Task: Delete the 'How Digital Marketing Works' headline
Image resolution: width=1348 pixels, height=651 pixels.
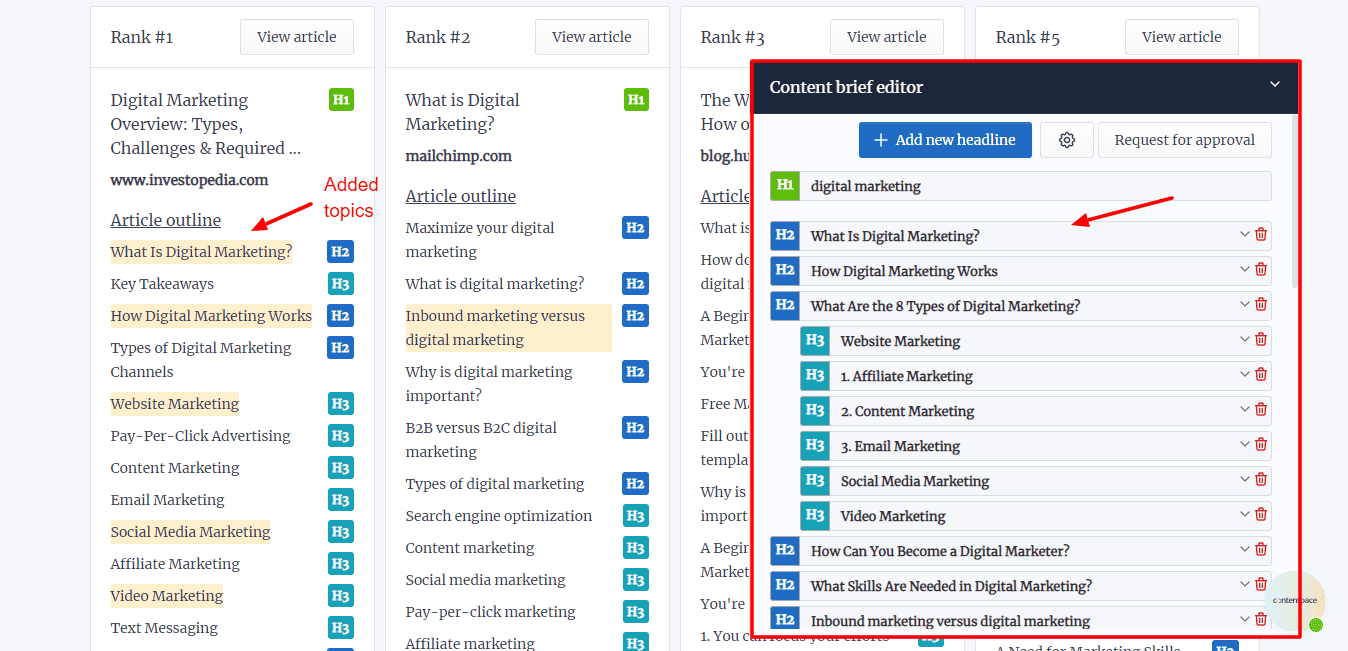Action: 1261,270
